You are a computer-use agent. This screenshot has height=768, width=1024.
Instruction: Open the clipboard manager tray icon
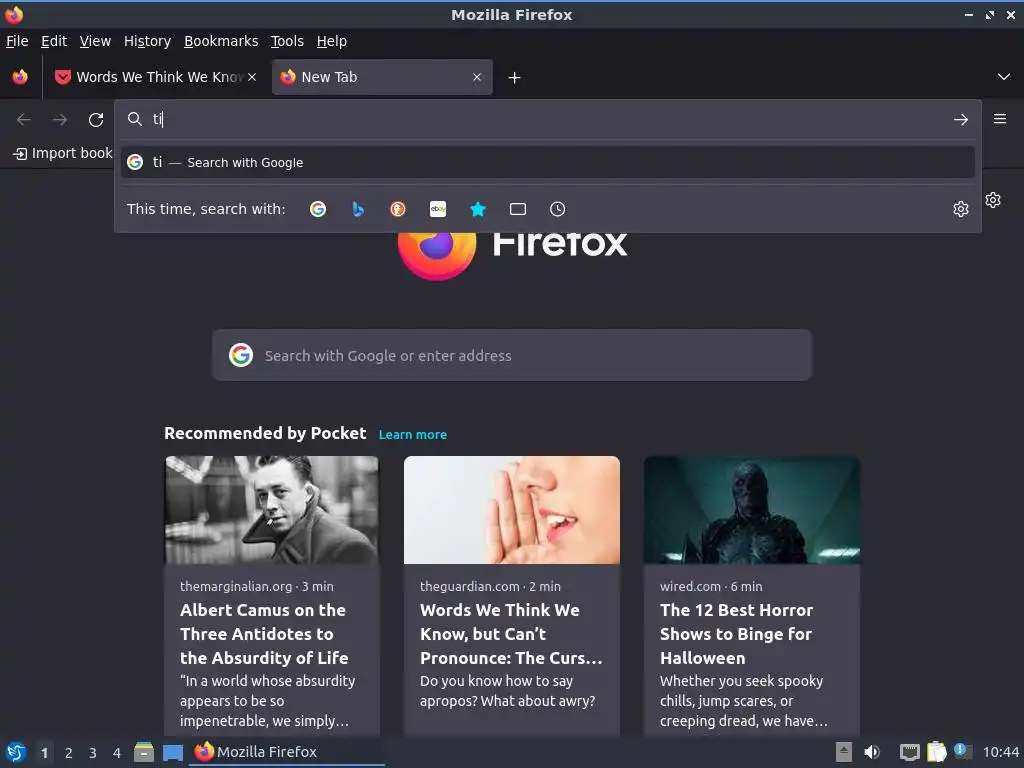(936, 752)
